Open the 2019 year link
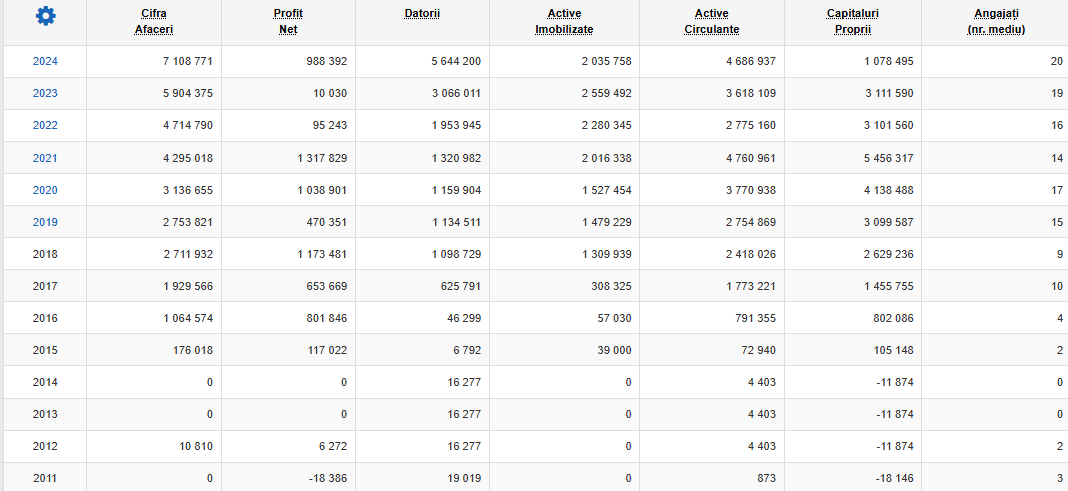This screenshot has width=1068, height=491. [45, 222]
